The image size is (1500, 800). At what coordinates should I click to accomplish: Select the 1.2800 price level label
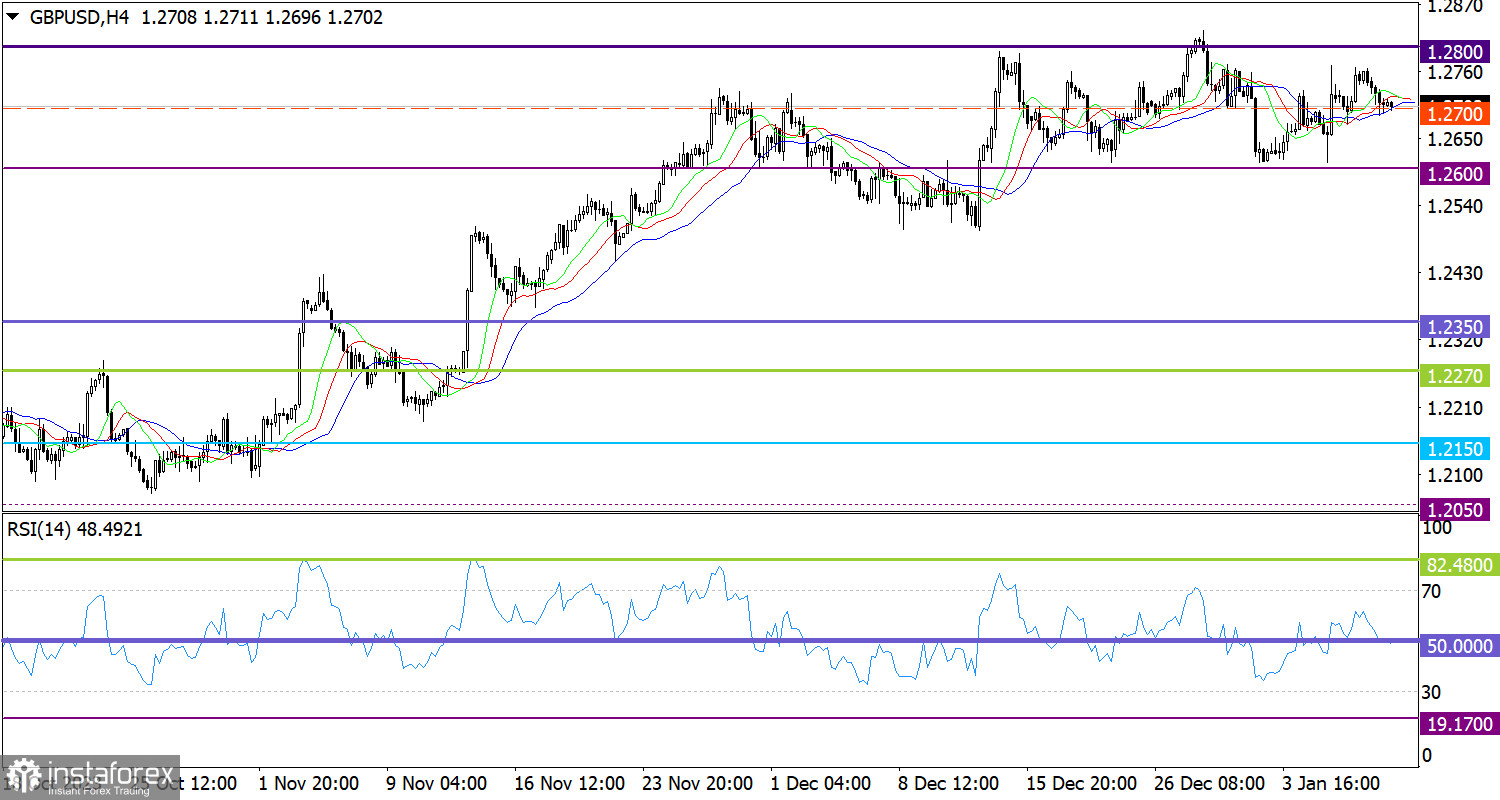[1456, 53]
